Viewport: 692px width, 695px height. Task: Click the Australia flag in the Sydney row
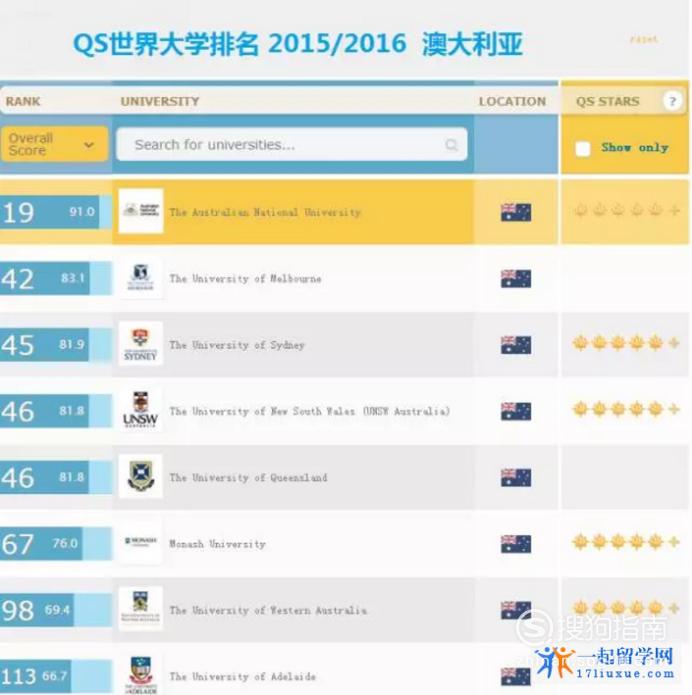pos(516,345)
